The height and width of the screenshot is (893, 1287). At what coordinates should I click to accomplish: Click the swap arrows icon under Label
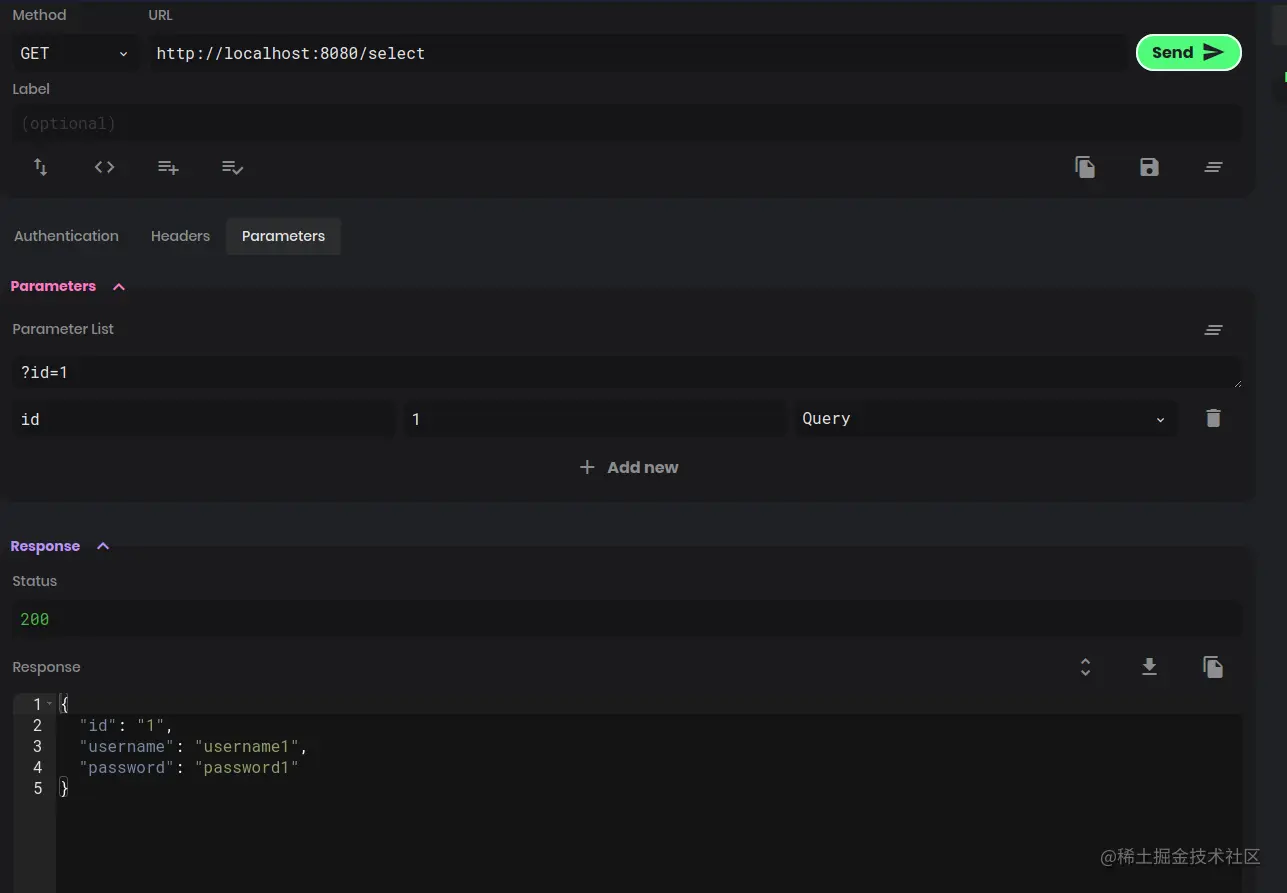coord(41,167)
